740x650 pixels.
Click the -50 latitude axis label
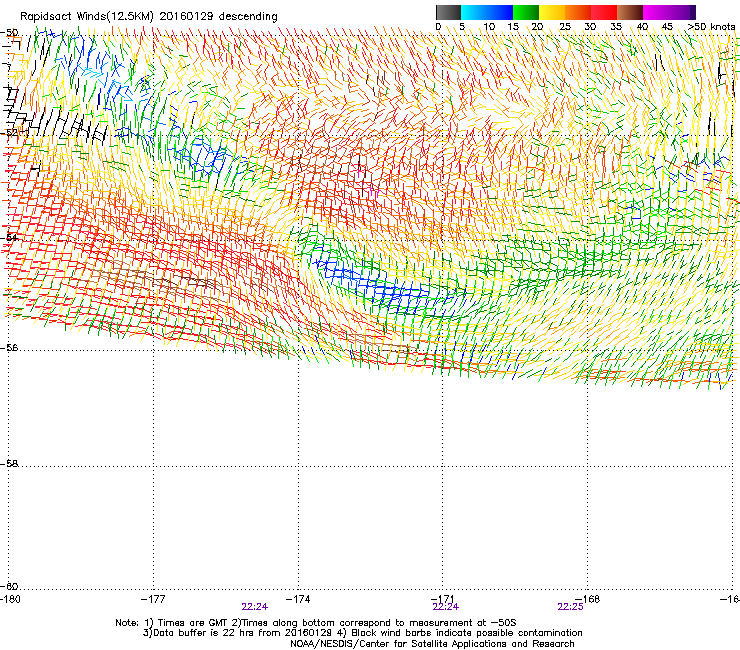10,33
